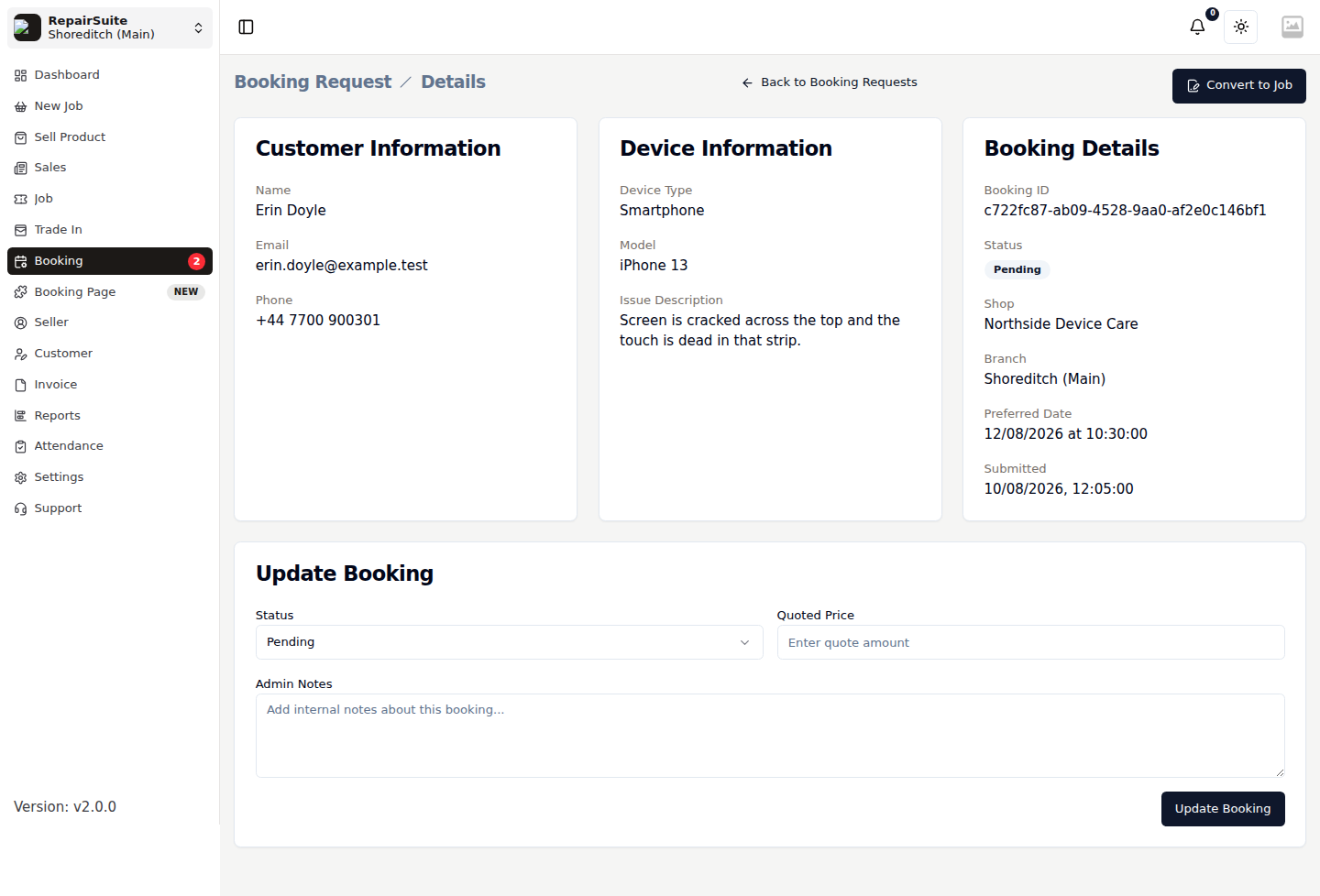Viewport: 1320px width, 896px height.
Task: Focus the Admin Notes text area
Action: pyautogui.click(x=770, y=736)
